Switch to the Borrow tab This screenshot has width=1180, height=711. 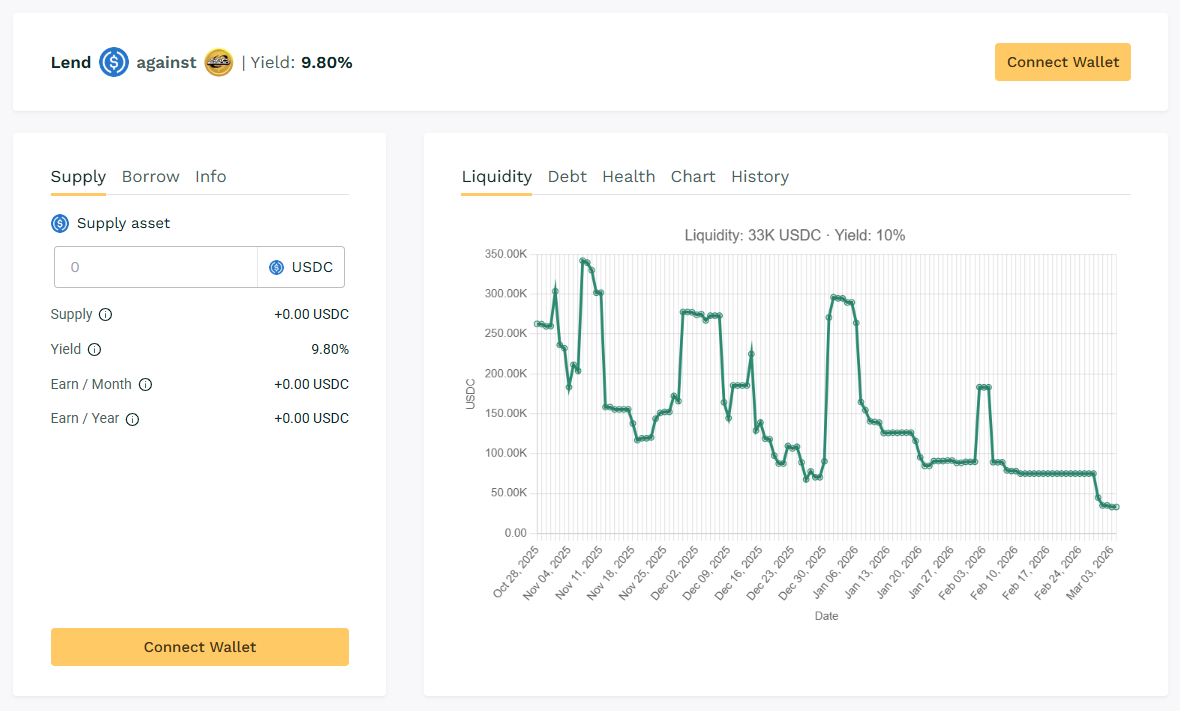(150, 177)
